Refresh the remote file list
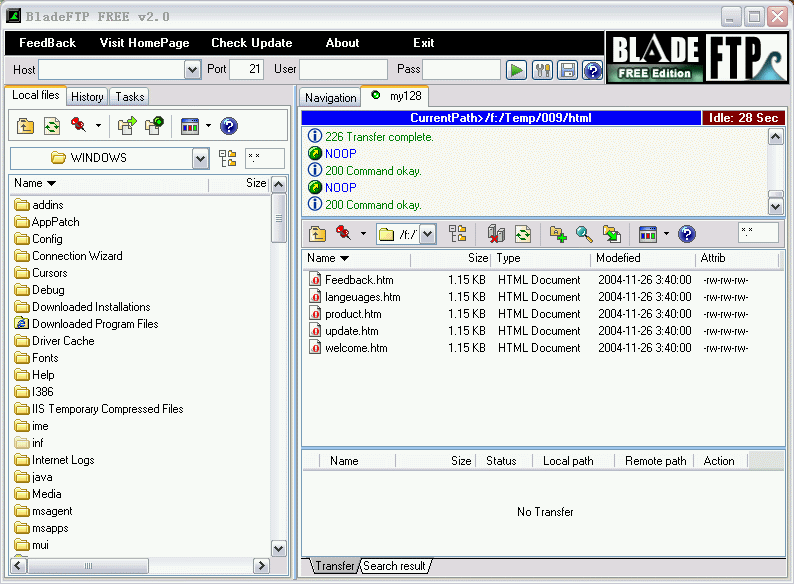This screenshot has height=584, width=794. click(523, 234)
